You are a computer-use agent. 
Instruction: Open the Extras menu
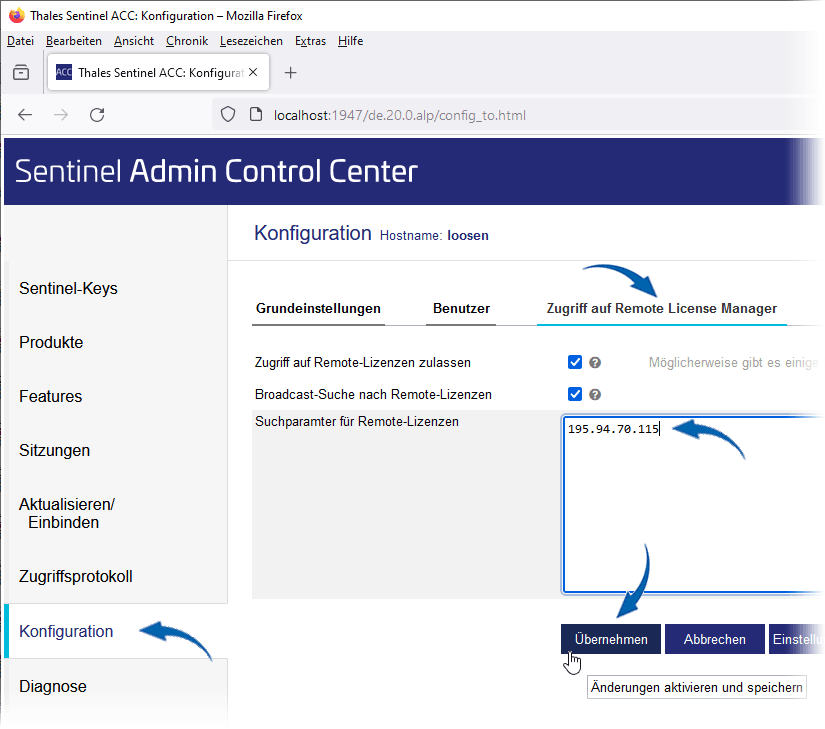(310, 41)
